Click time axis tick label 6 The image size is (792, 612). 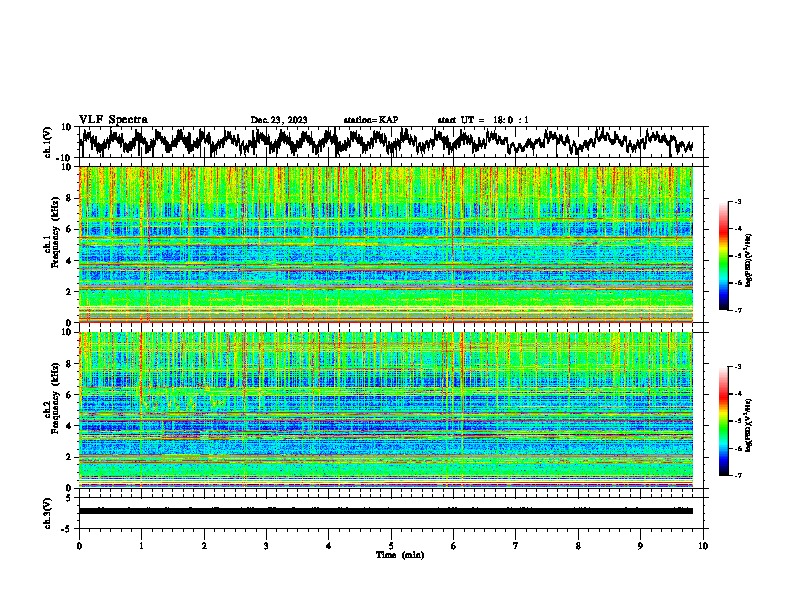454,546
